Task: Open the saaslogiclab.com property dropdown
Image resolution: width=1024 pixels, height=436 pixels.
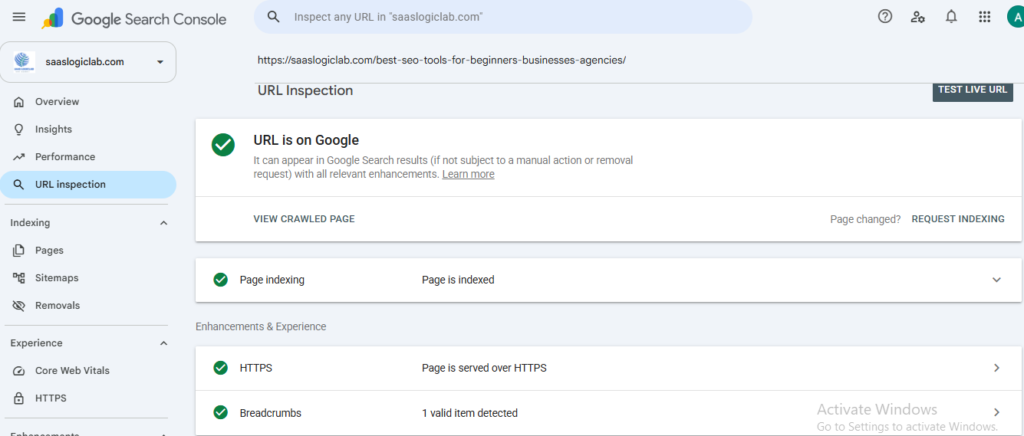Action: (x=88, y=62)
